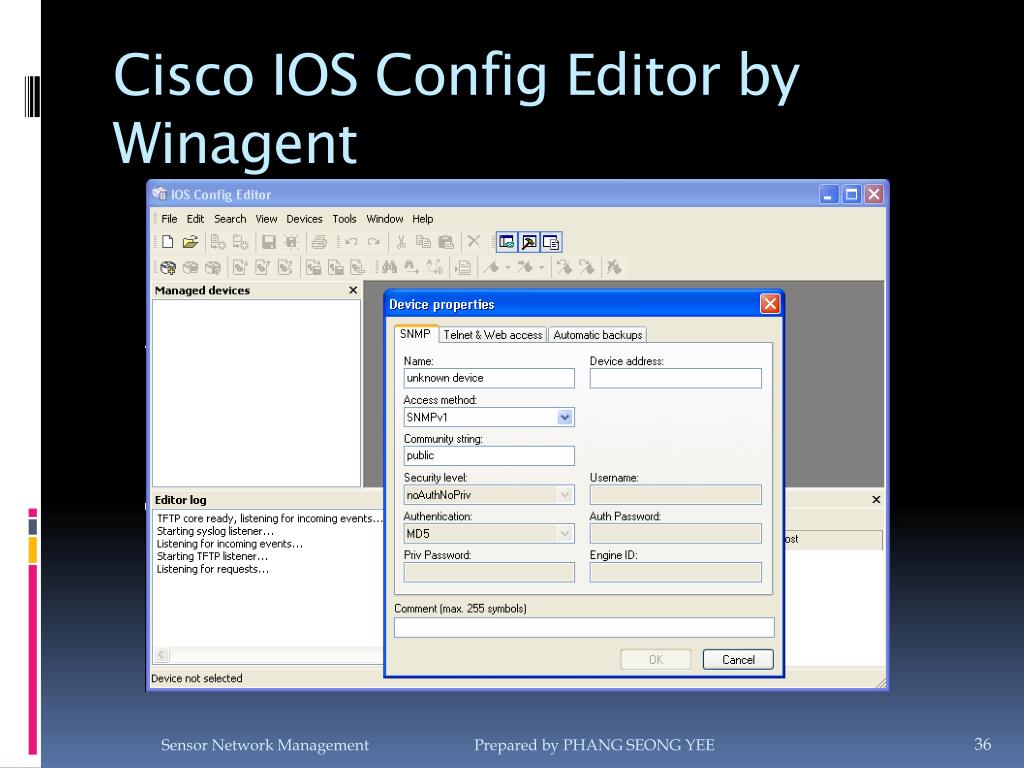Image resolution: width=1024 pixels, height=768 pixels.
Task: Click 'Listening for requests…' log line
Action: pos(213,569)
